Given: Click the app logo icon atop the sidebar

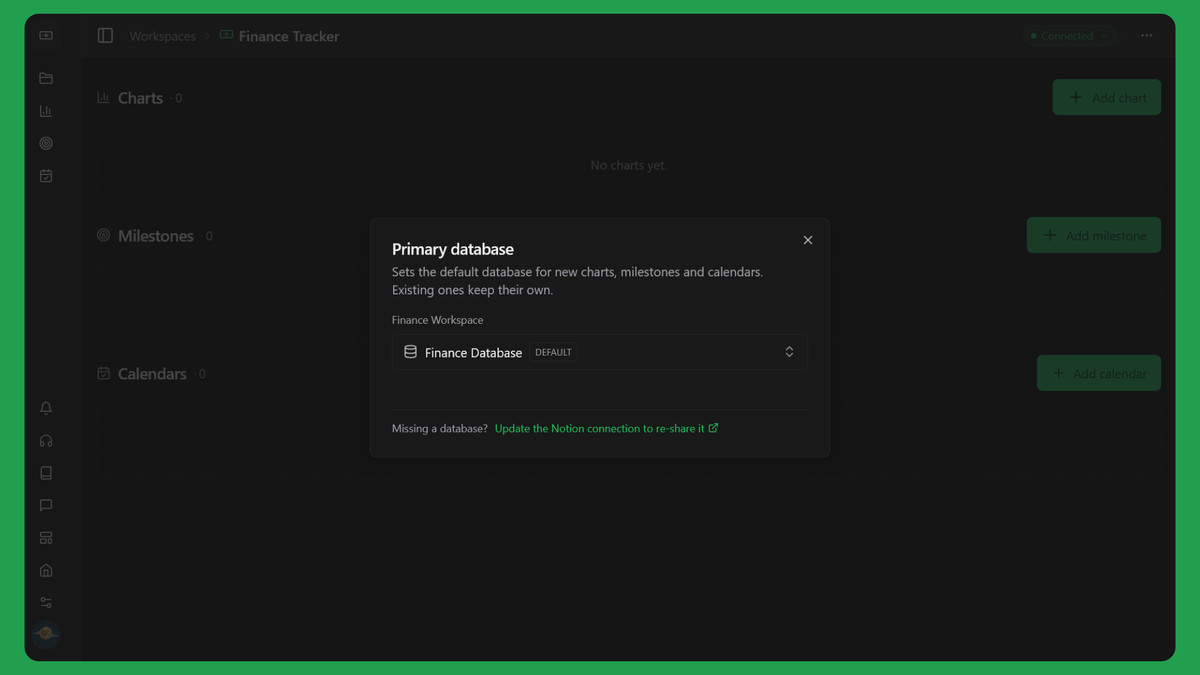Looking at the screenshot, I should click(x=46, y=35).
